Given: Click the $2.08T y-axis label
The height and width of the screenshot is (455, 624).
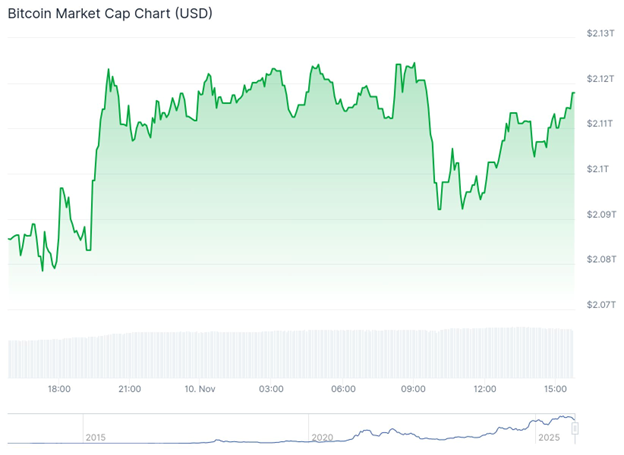Looking at the screenshot, I should 602,259.
